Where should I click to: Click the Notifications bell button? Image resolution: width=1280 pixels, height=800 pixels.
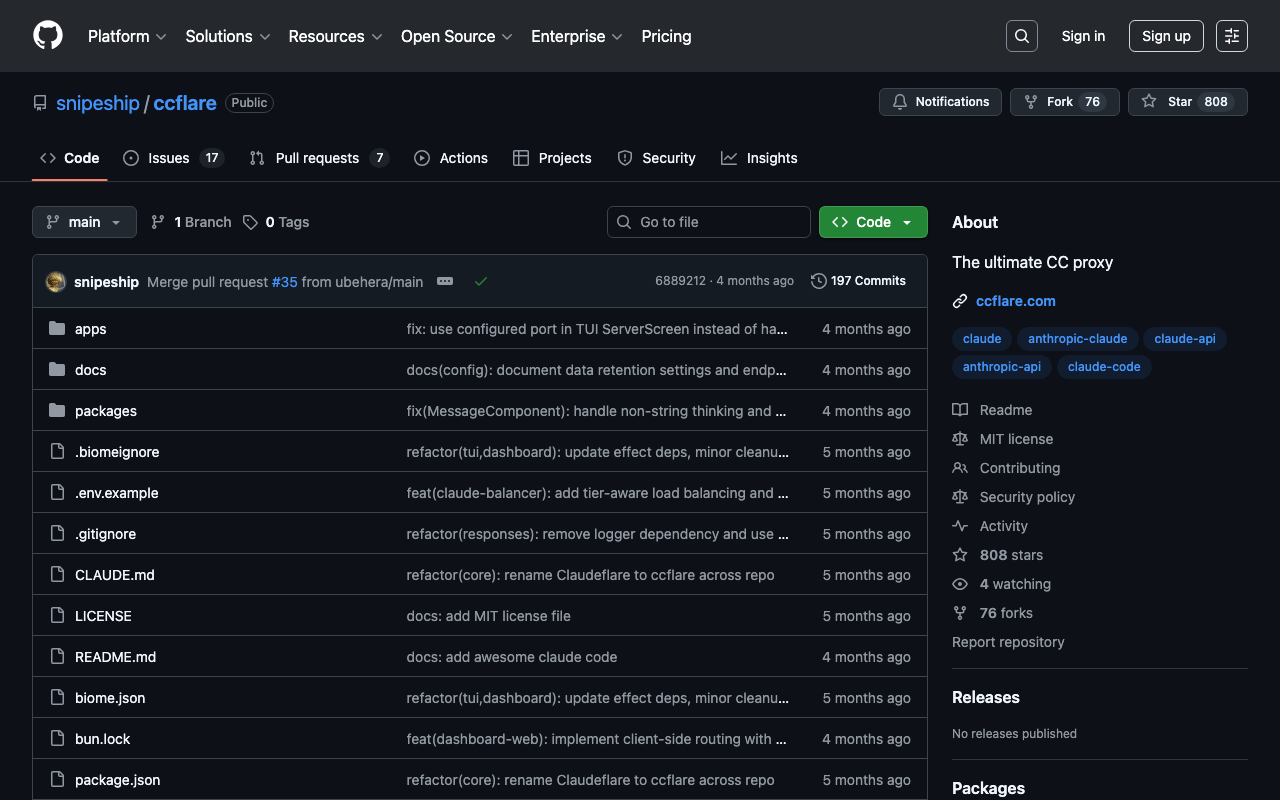pyautogui.click(x=940, y=102)
